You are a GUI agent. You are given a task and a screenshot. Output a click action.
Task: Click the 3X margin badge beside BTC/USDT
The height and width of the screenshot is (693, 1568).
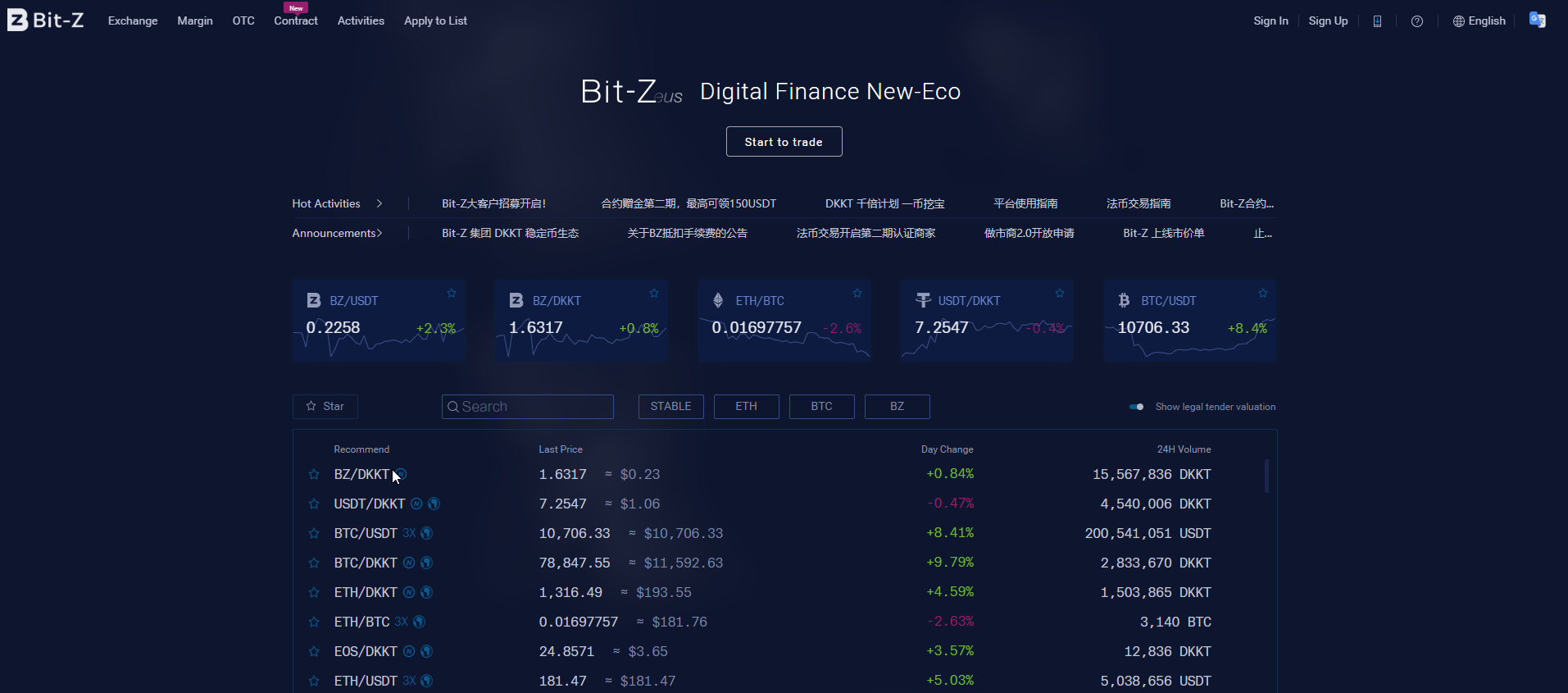coord(409,533)
